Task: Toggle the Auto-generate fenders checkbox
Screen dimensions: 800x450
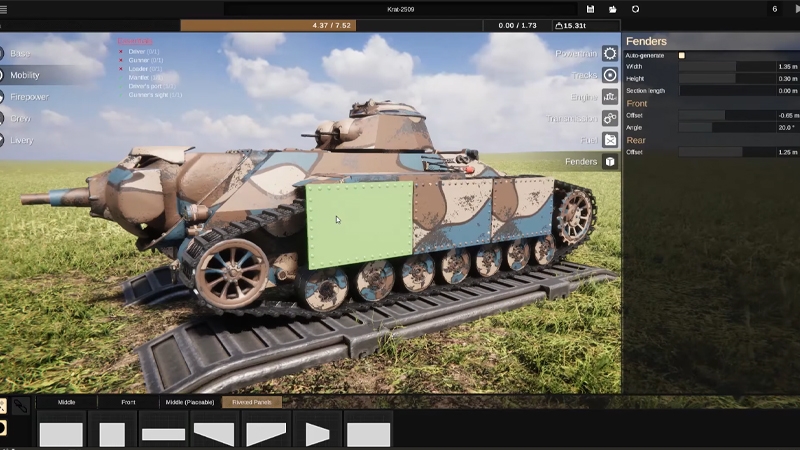Action: tap(682, 56)
